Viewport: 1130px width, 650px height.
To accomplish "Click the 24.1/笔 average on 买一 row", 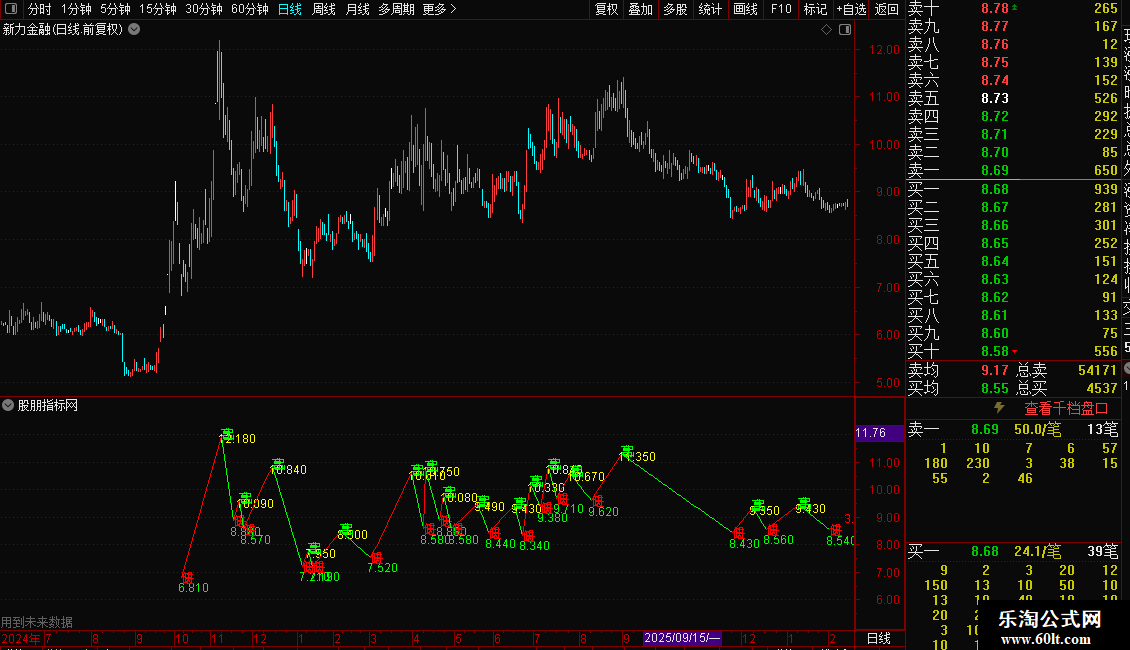I will (x=1038, y=552).
